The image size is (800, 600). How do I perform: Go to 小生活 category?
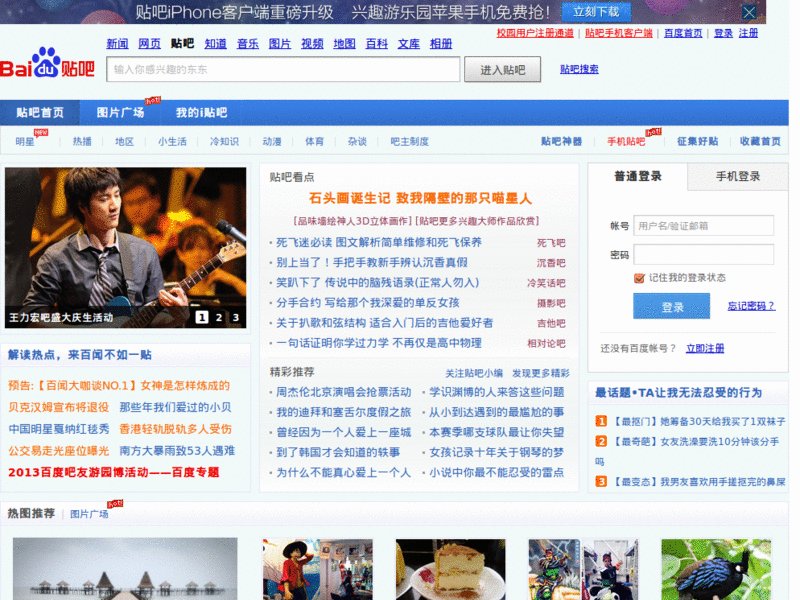click(x=172, y=141)
